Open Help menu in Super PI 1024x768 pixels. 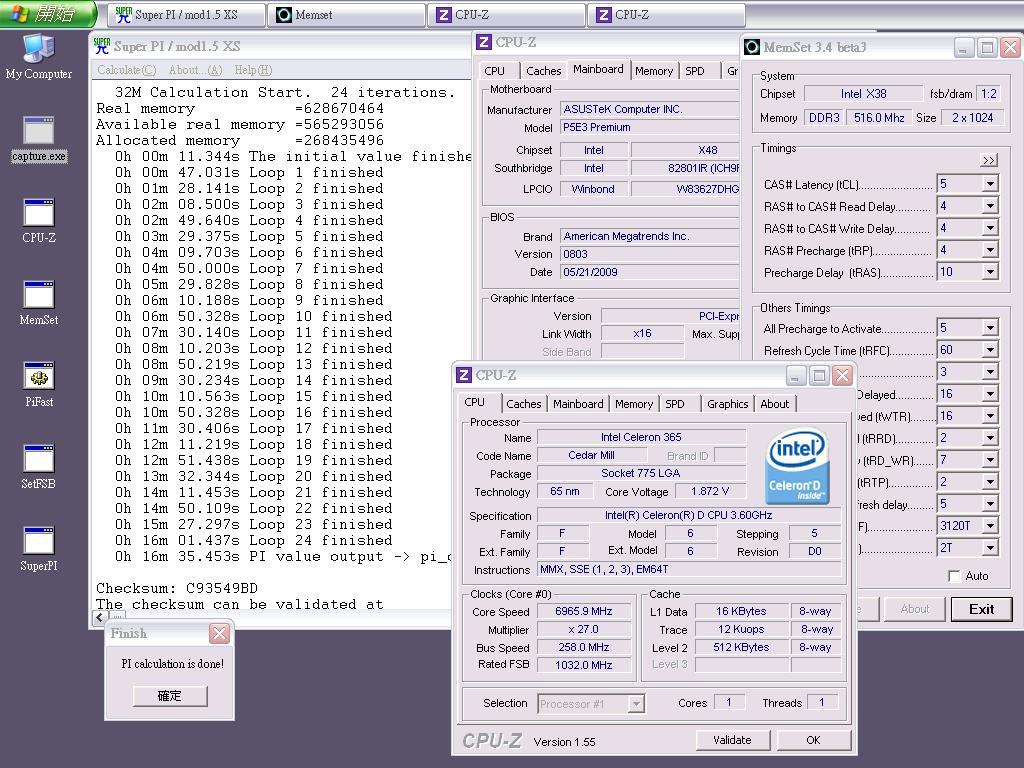tap(253, 70)
